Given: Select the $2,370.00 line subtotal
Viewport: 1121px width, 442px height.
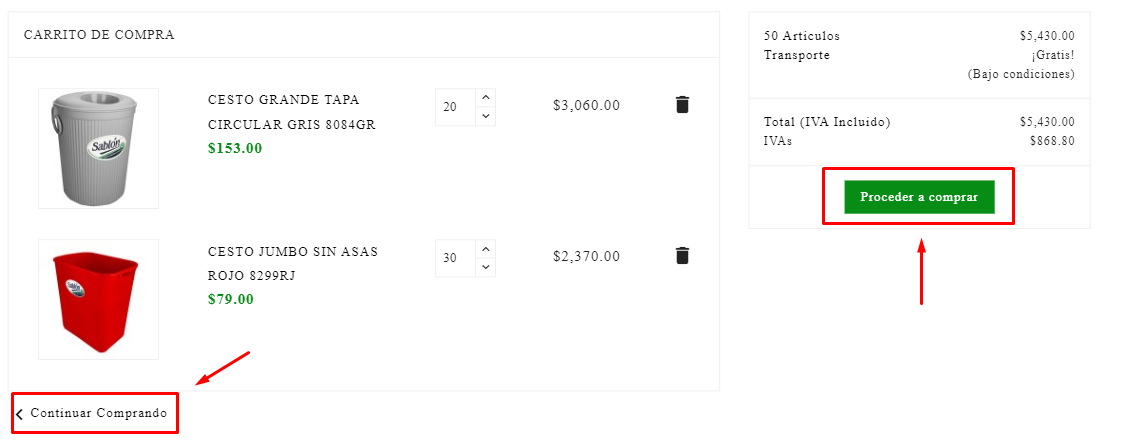Looking at the screenshot, I should tap(586, 256).
